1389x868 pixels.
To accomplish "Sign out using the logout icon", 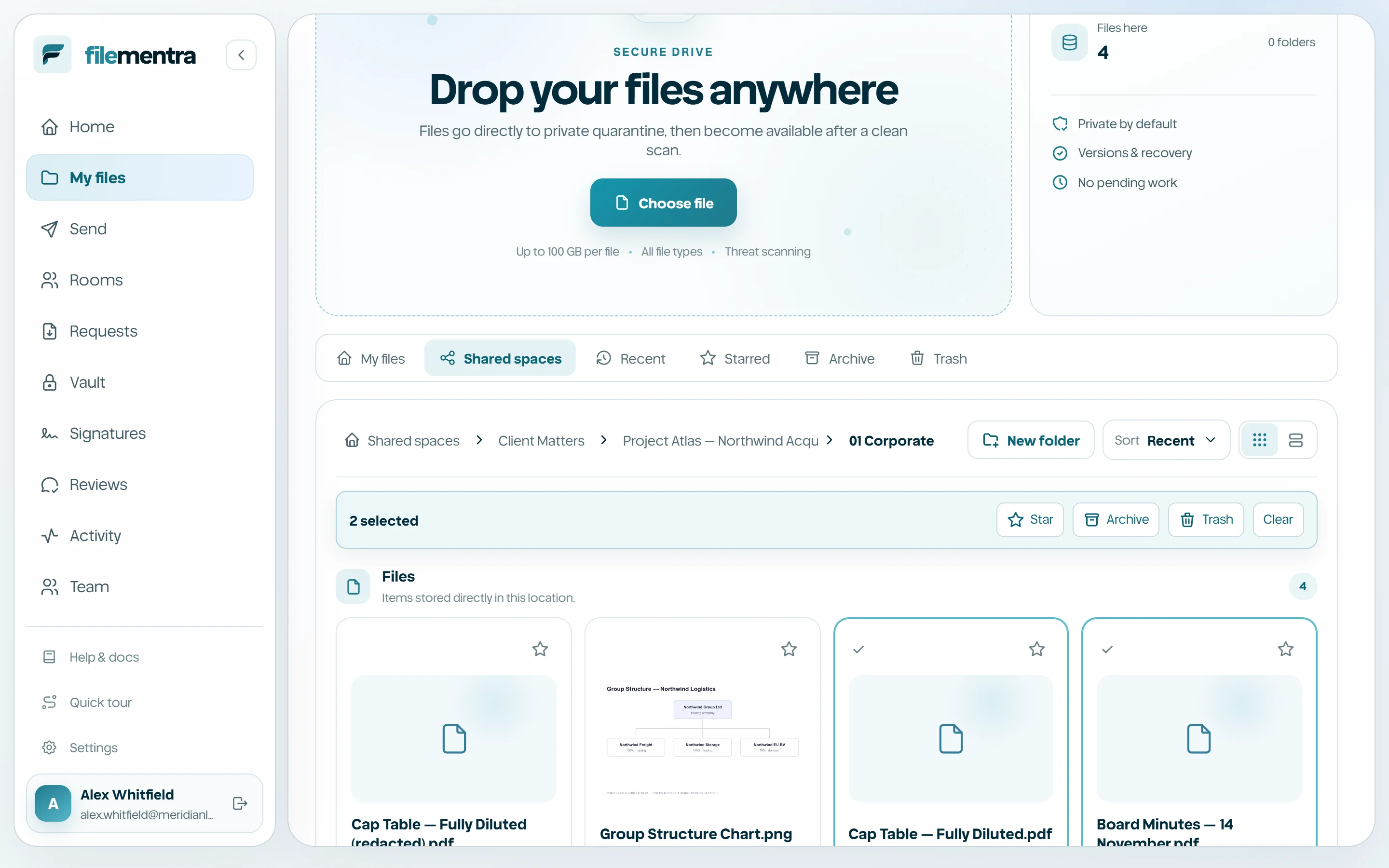I will coord(240,803).
